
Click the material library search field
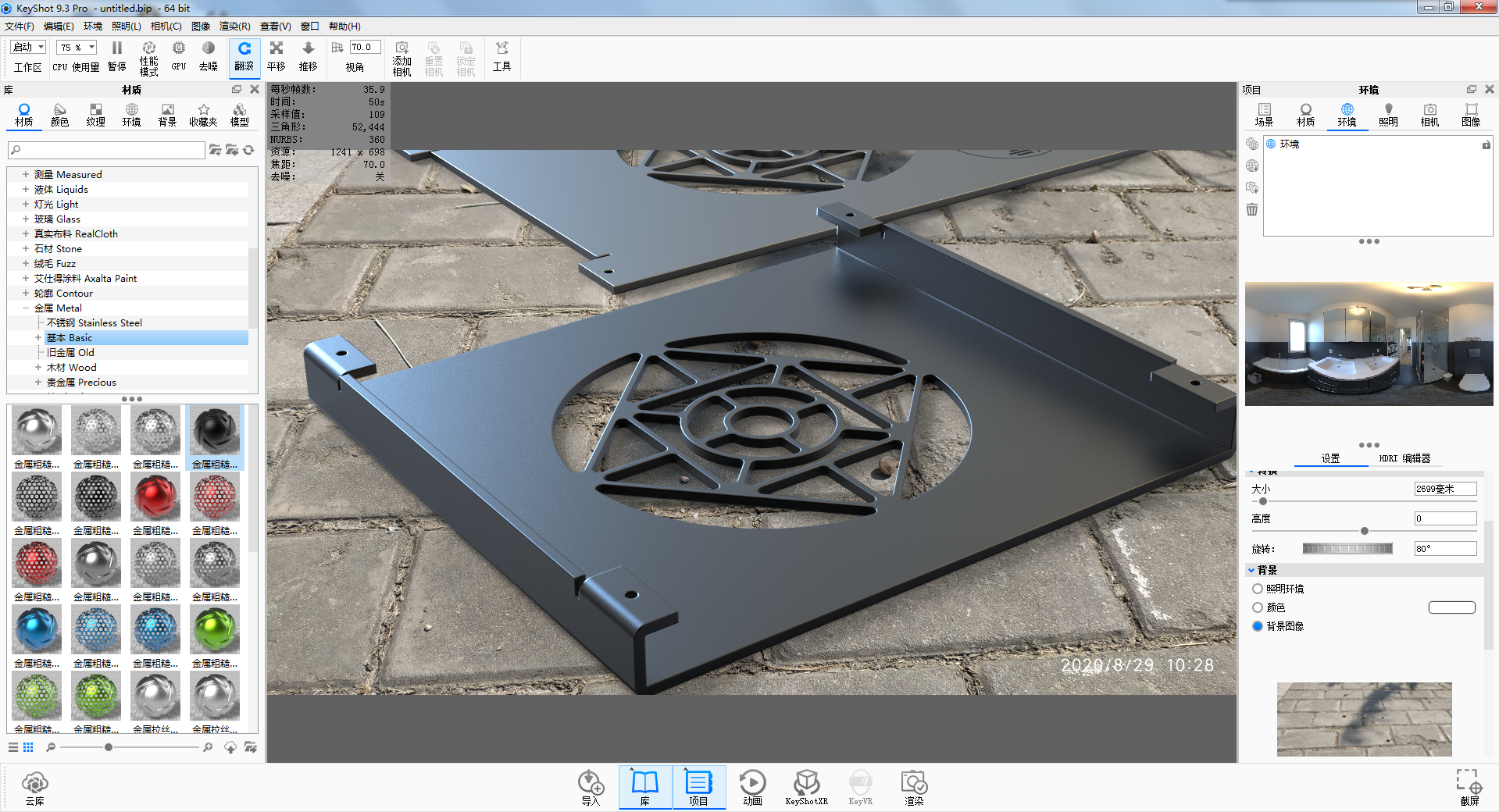(106, 150)
